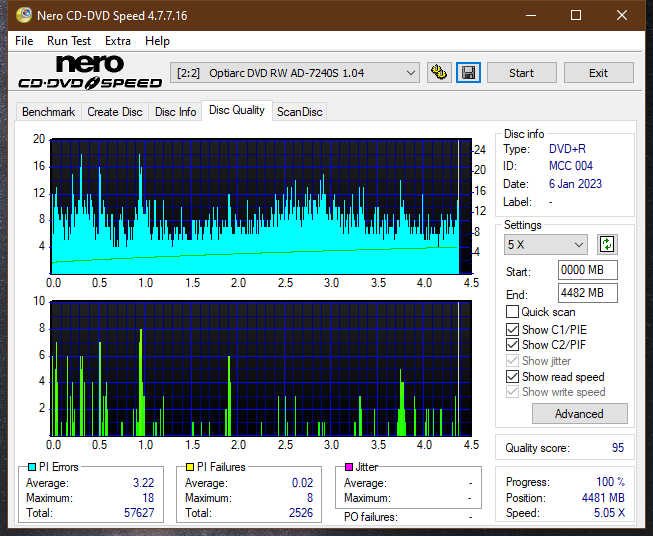
Task: Open the drive options icon
Action: (x=439, y=73)
